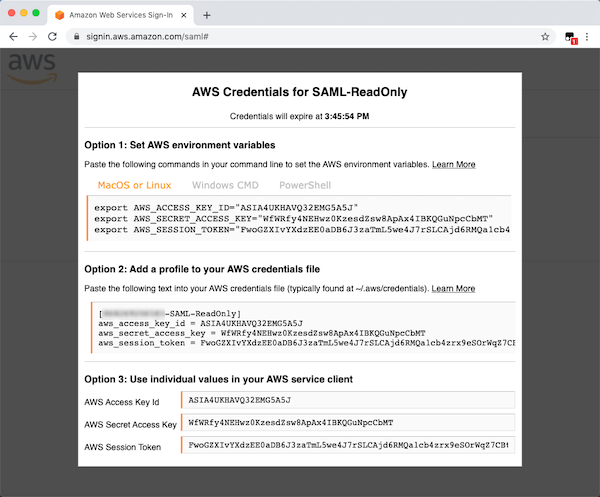The width and height of the screenshot is (600, 497).
Task: Open Learn More link under Option 2
Action: [453, 288]
